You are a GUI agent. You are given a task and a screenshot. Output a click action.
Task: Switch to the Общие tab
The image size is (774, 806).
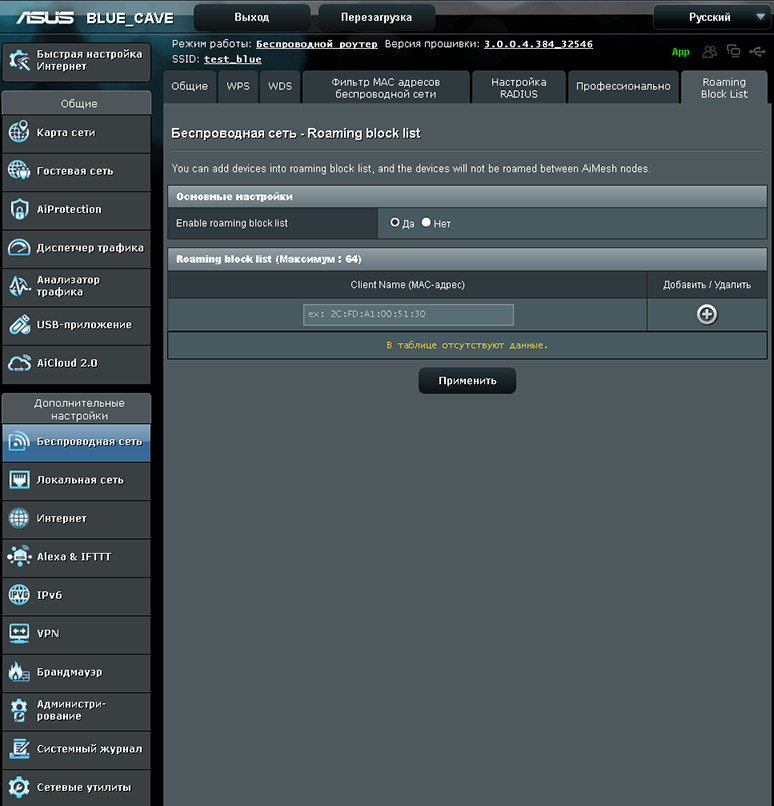[190, 86]
